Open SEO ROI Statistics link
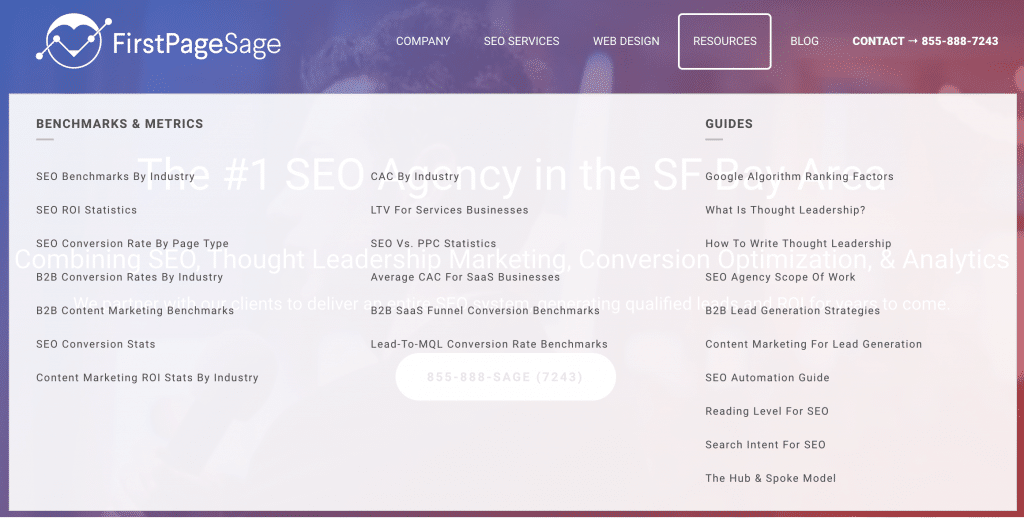 [x=86, y=210]
